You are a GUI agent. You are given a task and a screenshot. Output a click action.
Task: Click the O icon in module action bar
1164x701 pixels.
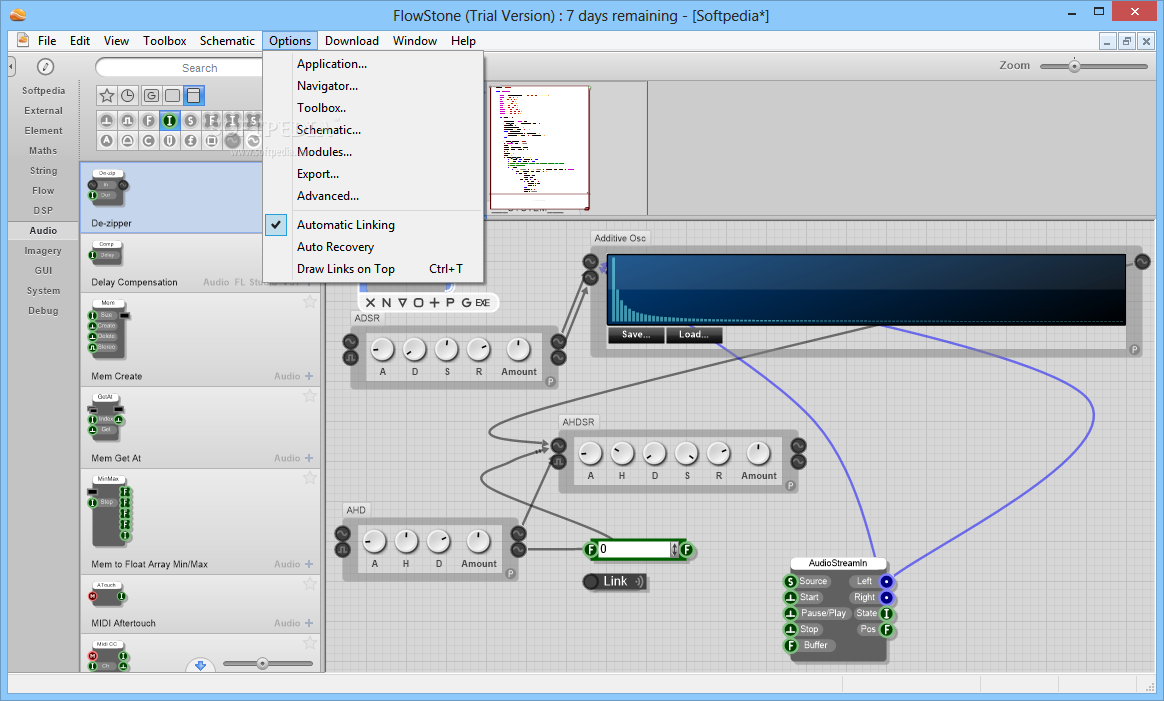(418, 303)
